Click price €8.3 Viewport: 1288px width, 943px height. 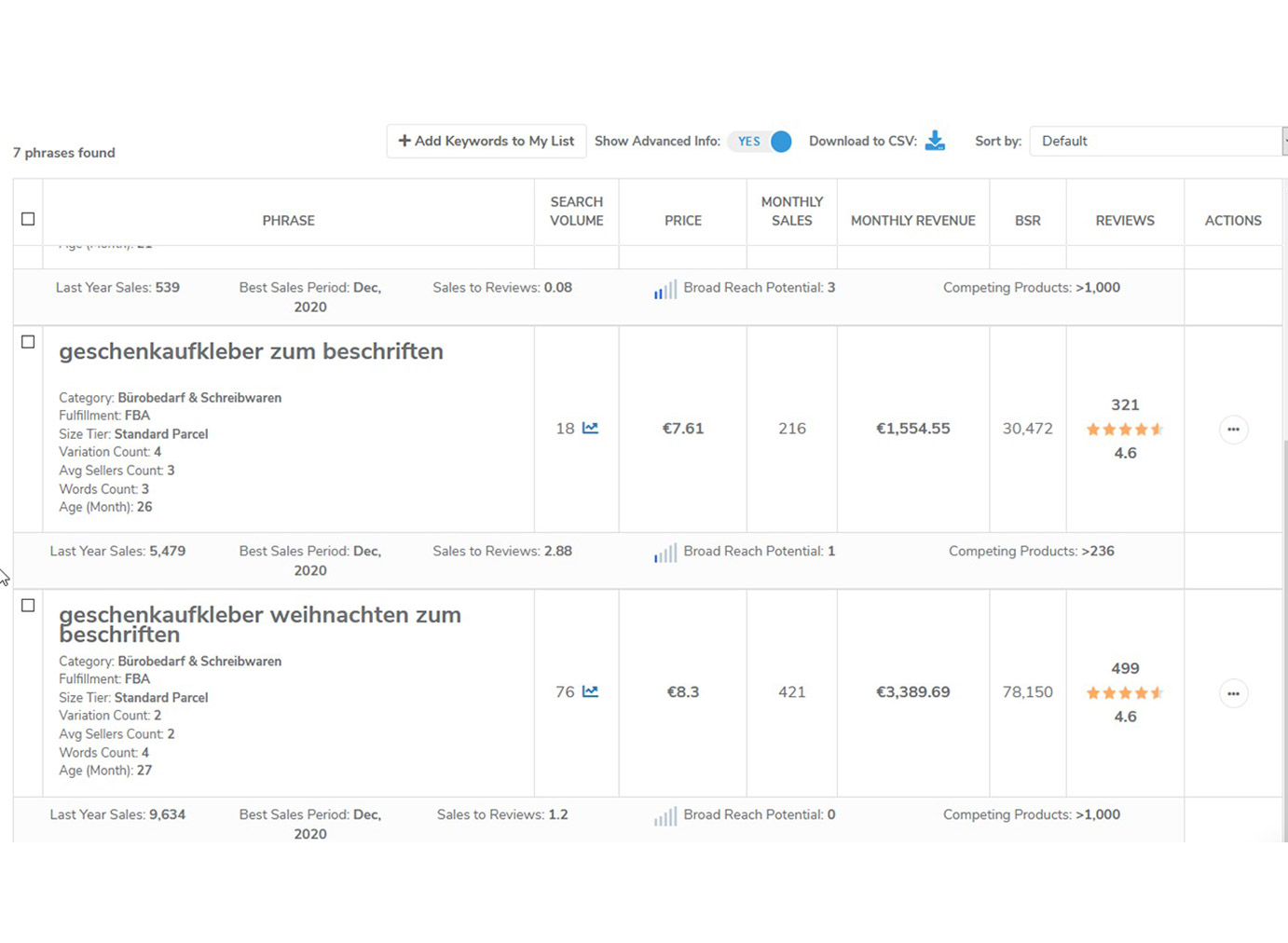683,692
